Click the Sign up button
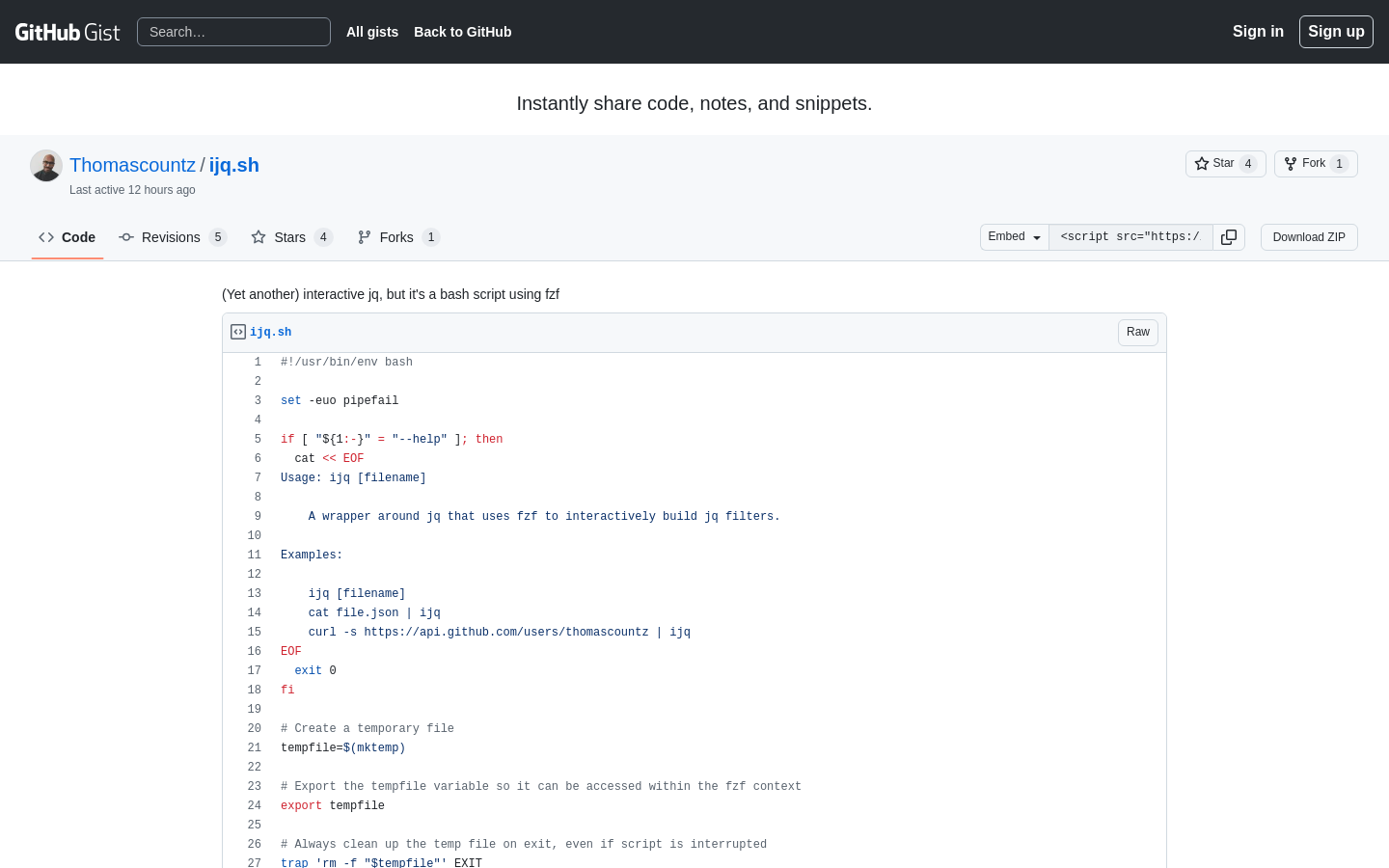 pyautogui.click(x=1336, y=32)
